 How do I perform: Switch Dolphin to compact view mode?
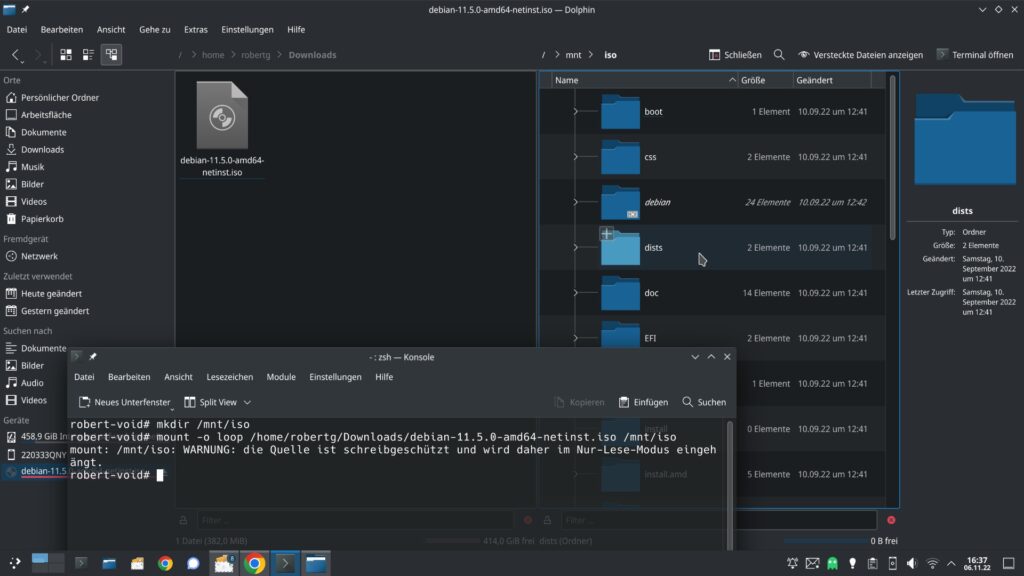click(88, 55)
